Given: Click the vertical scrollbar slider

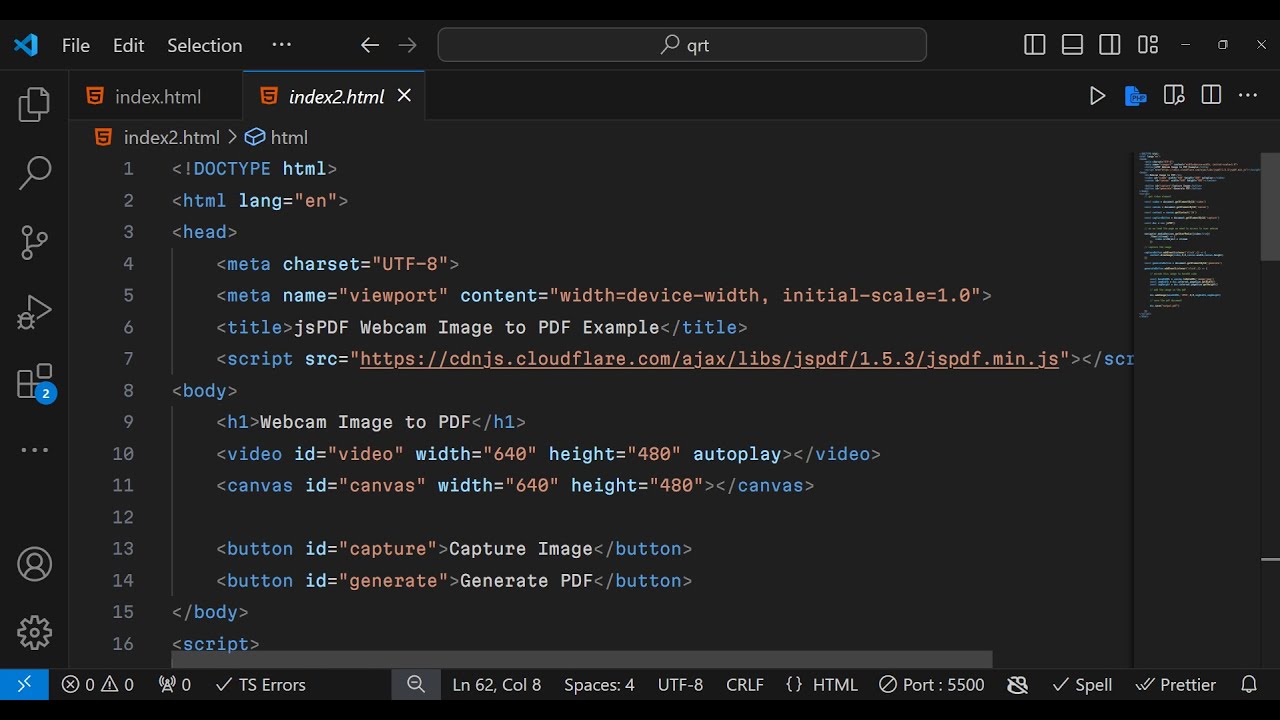Looking at the screenshot, I should [x=1270, y=206].
